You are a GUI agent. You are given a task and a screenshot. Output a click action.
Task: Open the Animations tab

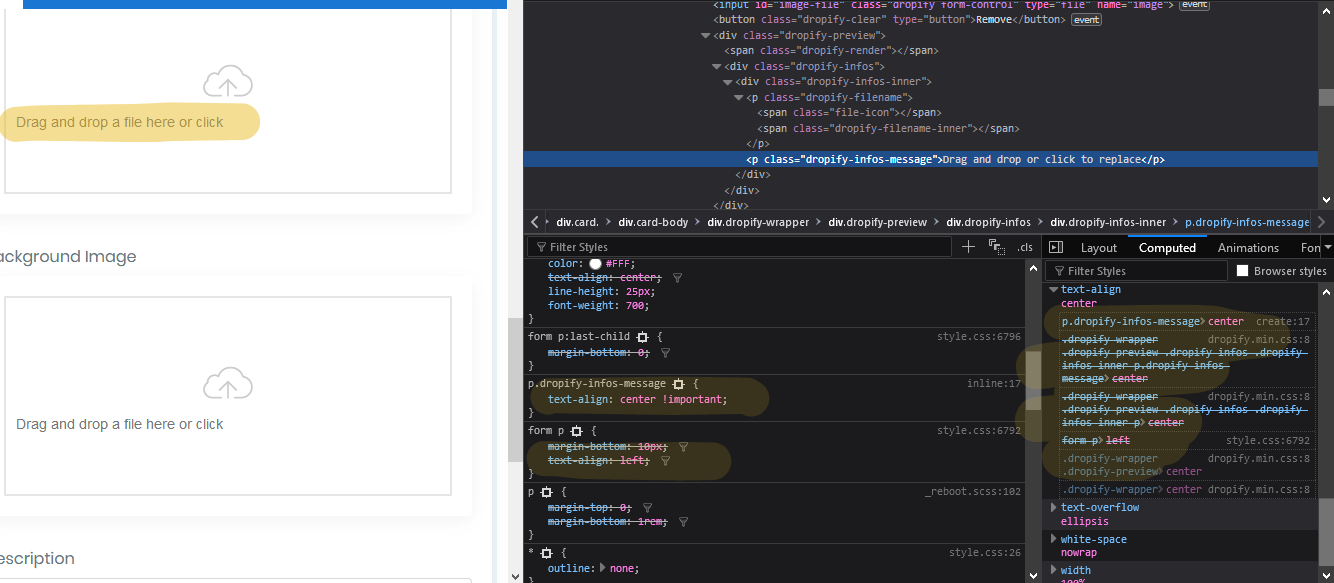point(1248,246)
